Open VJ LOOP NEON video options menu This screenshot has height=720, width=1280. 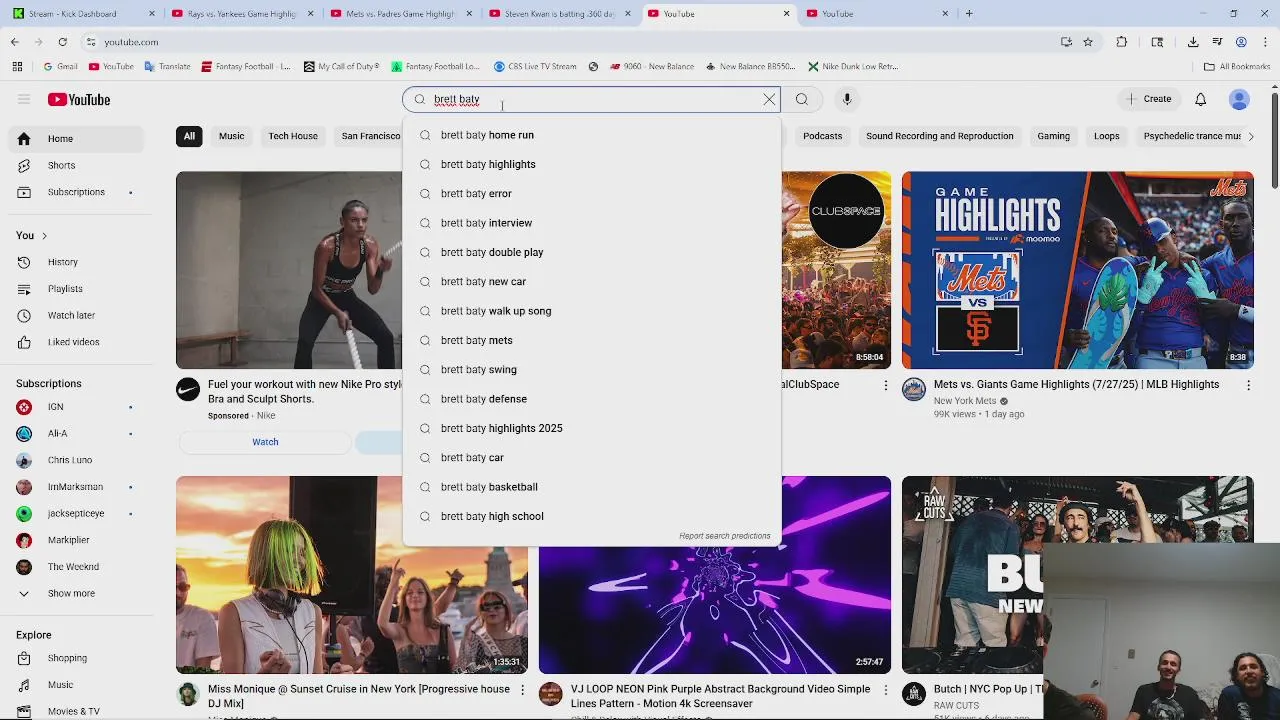885,690
